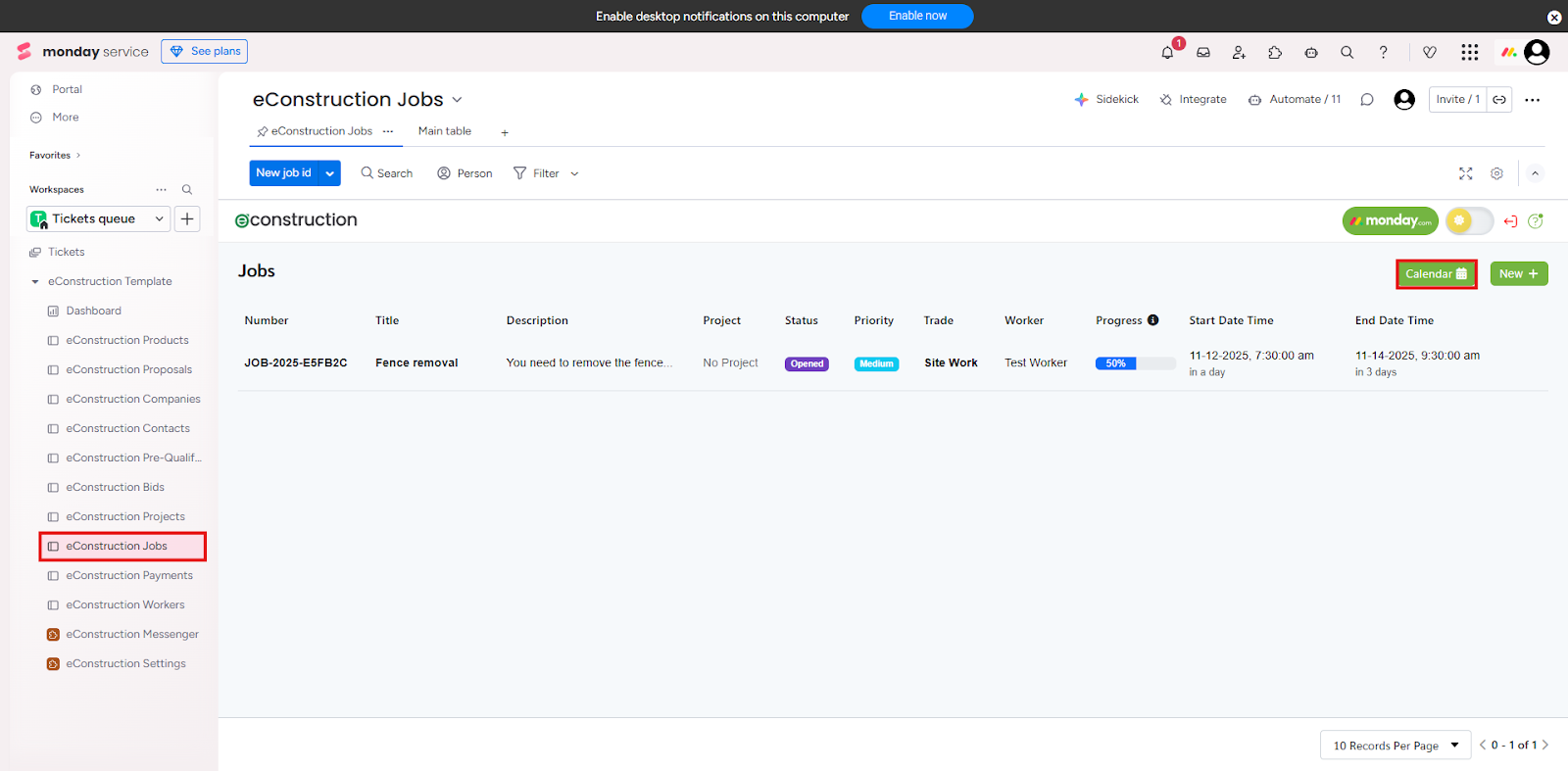Click the Progress column info icon
The image size is (1568, 771).
tap(1153, 320)
